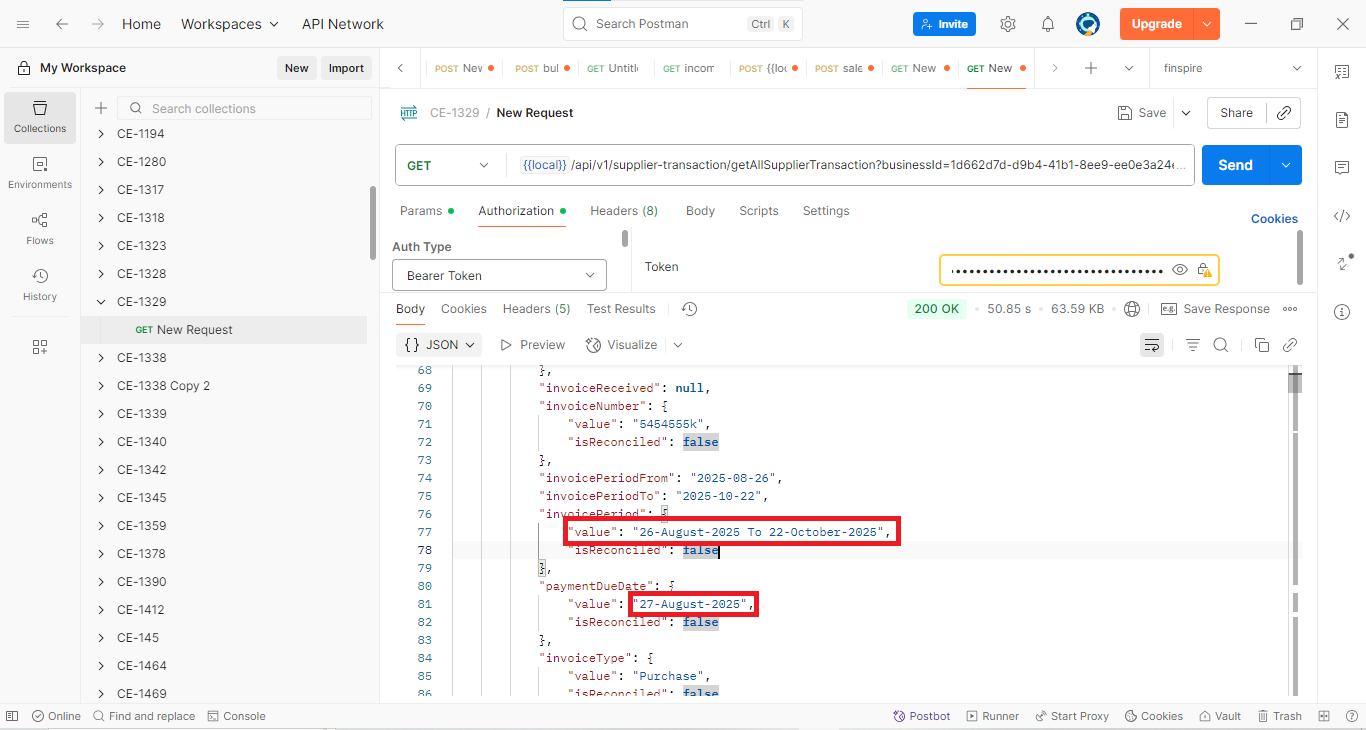Open Postbot in the status bar
The image size is (1366, 730).
pyautogui.click(x=921, y=716)
